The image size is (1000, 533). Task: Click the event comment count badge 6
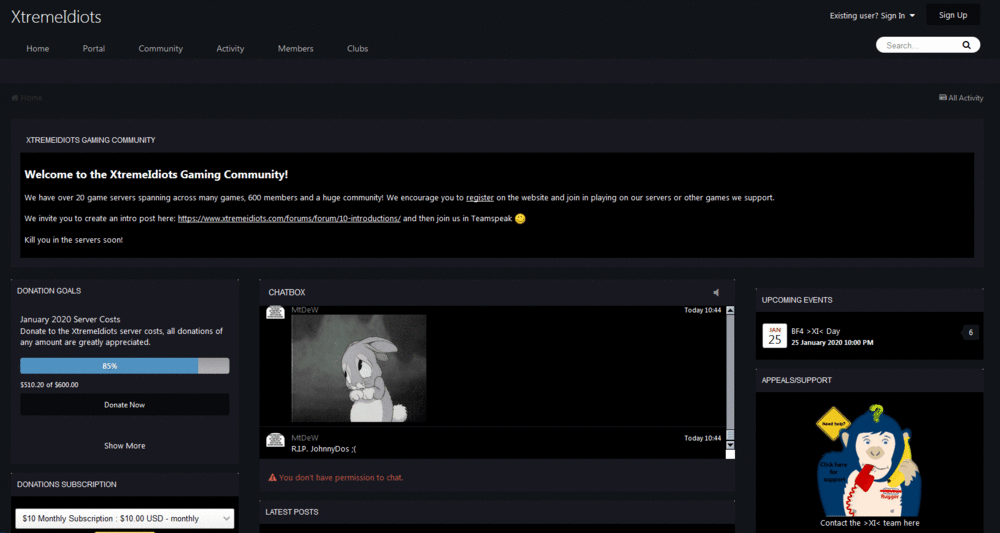tap(970, 332)
